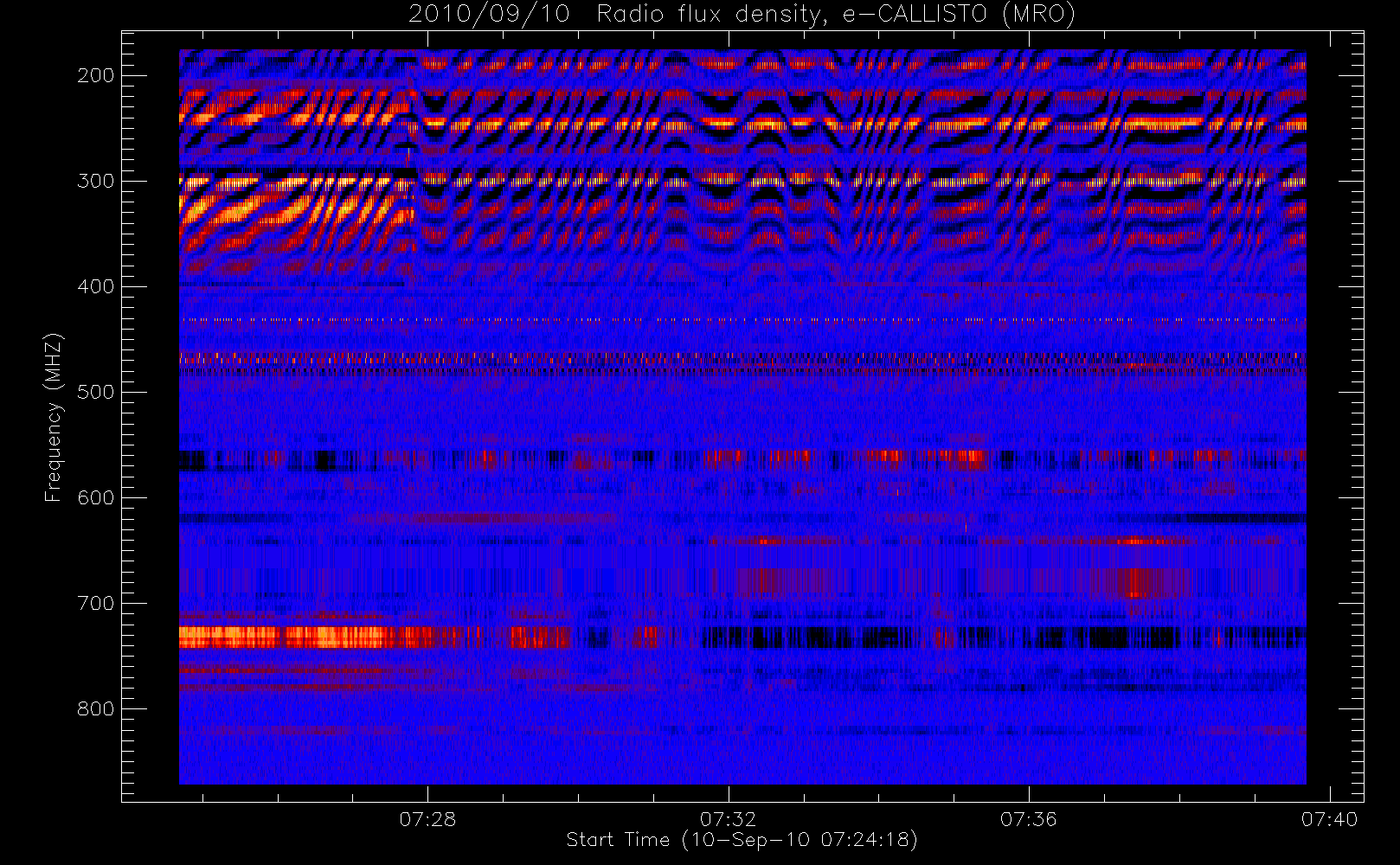This screenshot has height=865, width=1400.
Task: Click the 07:32 time tick label
Action: (x=728, y=818)
